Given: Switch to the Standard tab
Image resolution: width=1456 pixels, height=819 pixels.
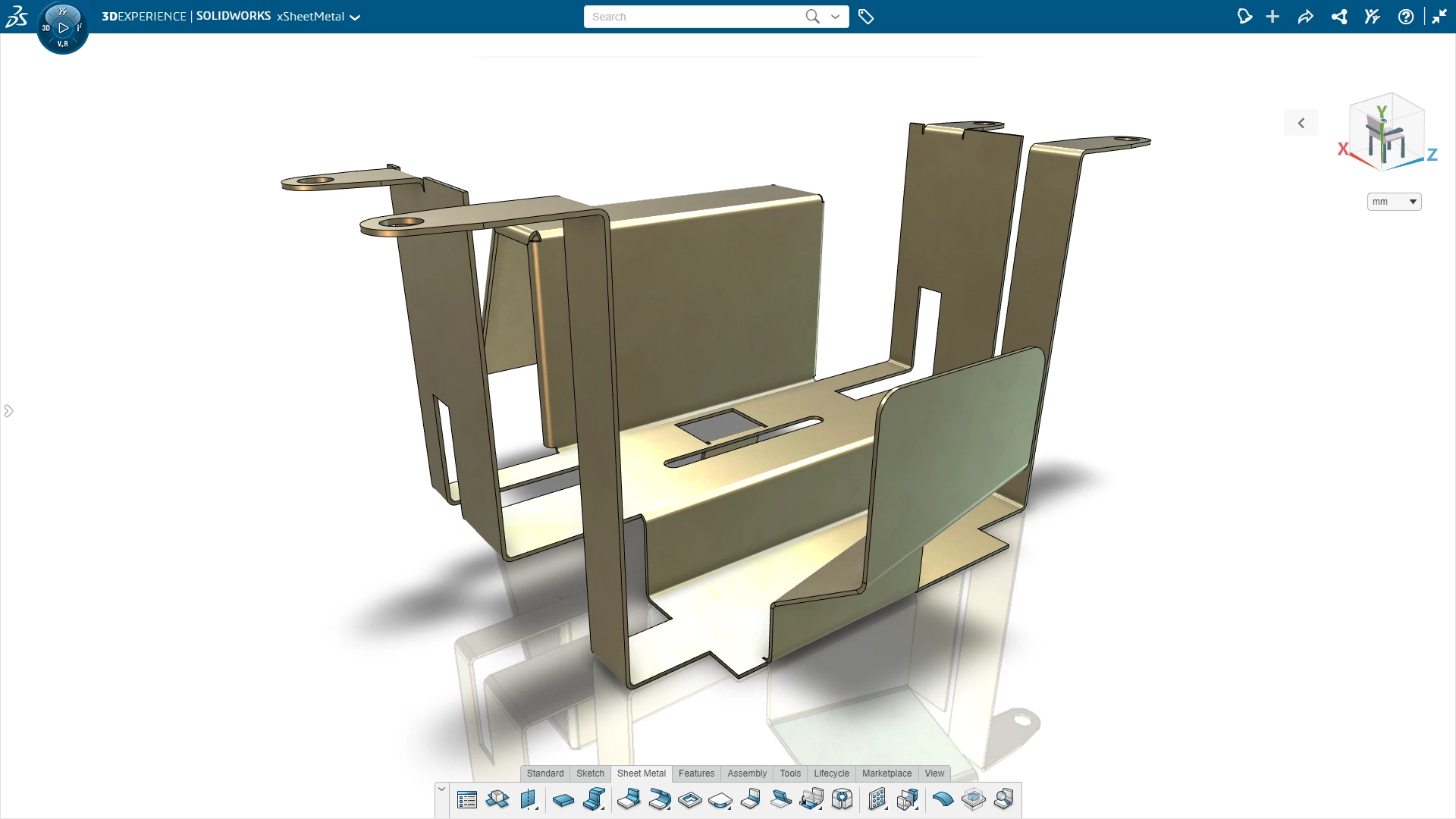Looking at the screenshot, I should point(545,773).
